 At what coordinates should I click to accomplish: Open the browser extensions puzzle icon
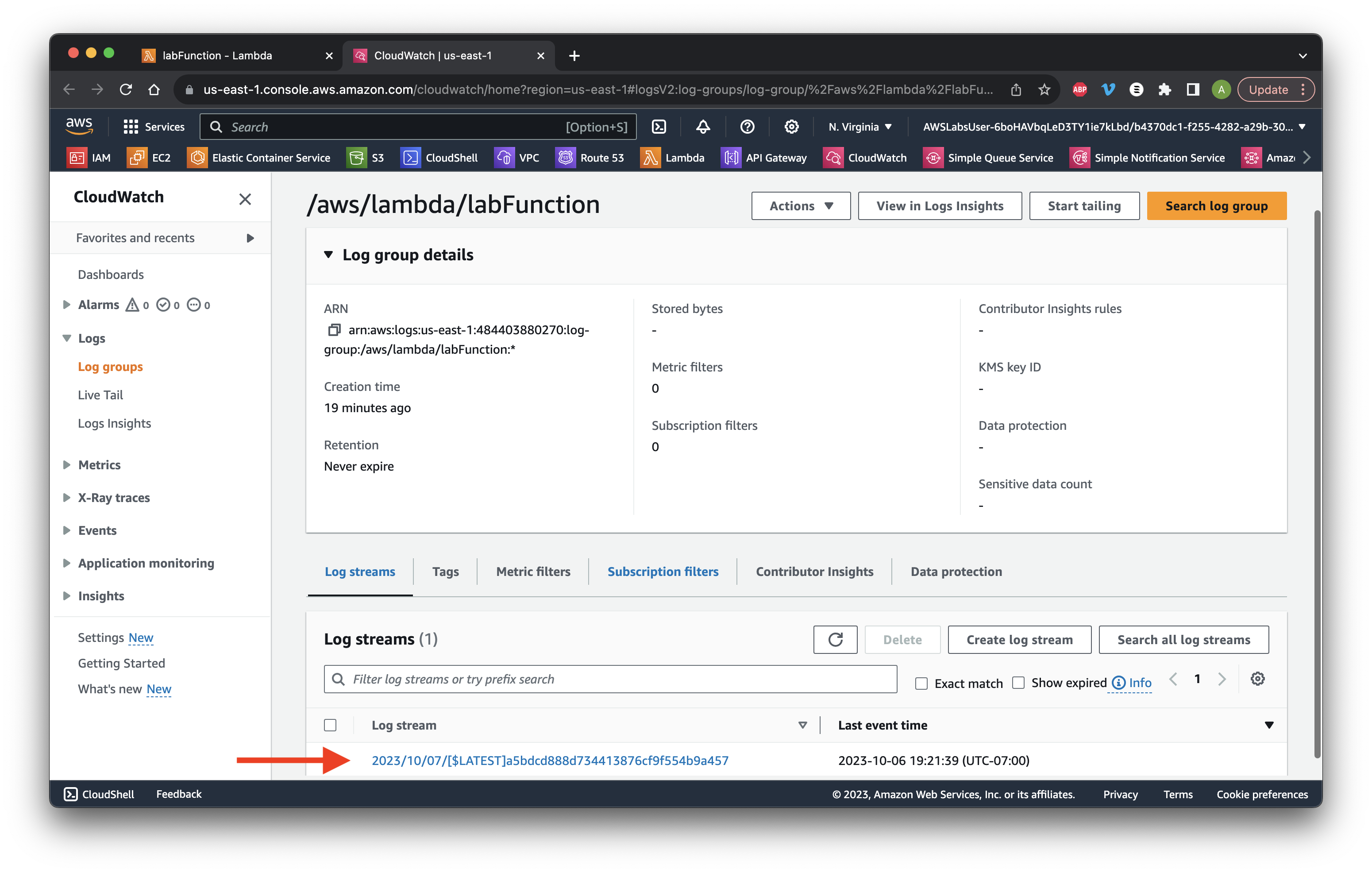(1164, 89)
